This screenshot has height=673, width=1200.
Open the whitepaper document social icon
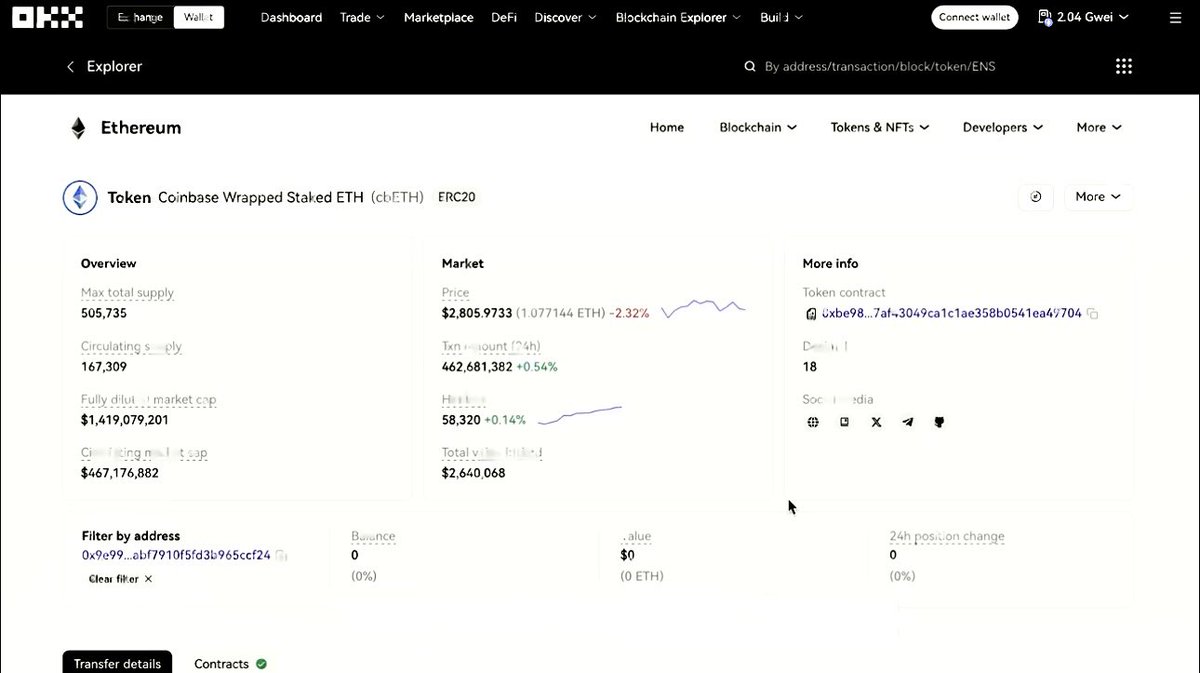click(x=845, y=422)
